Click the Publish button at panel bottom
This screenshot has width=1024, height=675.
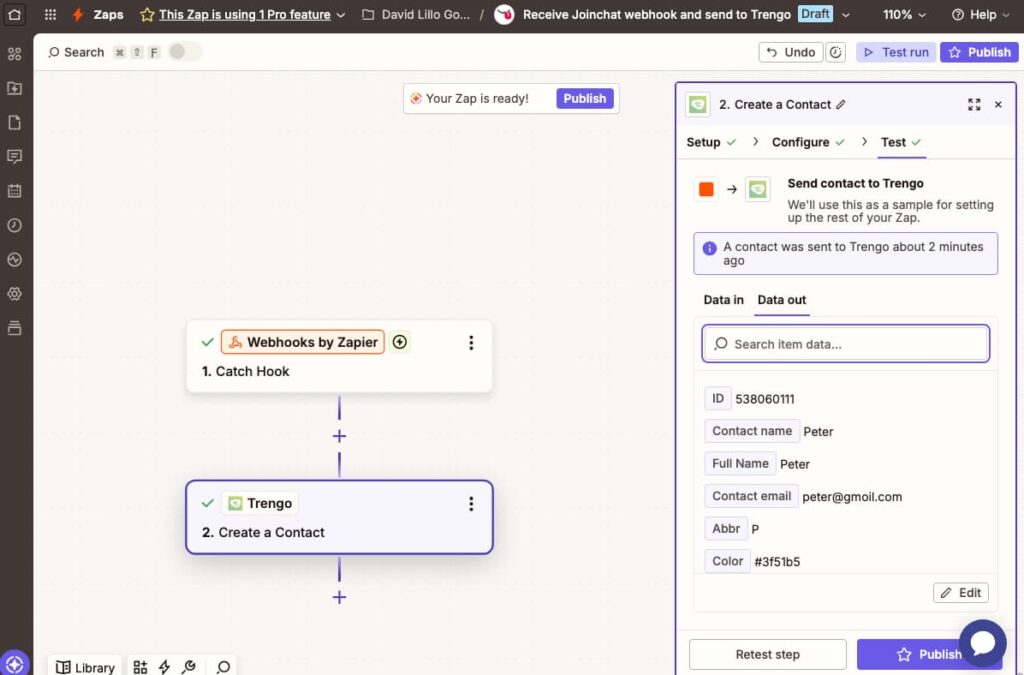929,654
